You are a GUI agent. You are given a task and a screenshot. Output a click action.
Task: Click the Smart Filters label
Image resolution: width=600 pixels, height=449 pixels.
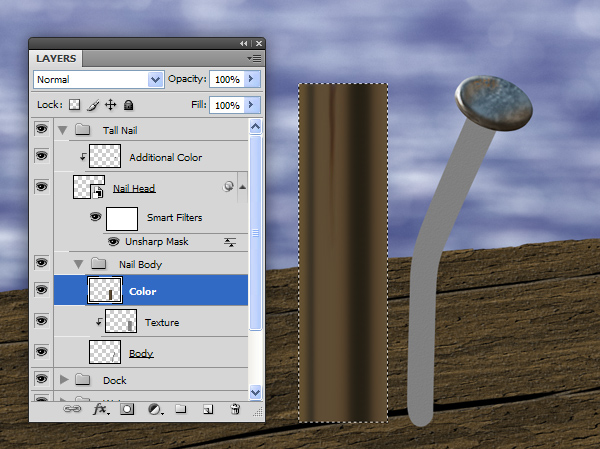pos(174,217)
